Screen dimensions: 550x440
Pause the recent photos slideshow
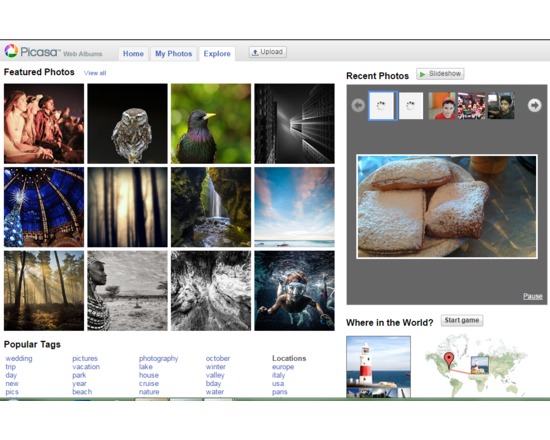[x=532, y=296]
